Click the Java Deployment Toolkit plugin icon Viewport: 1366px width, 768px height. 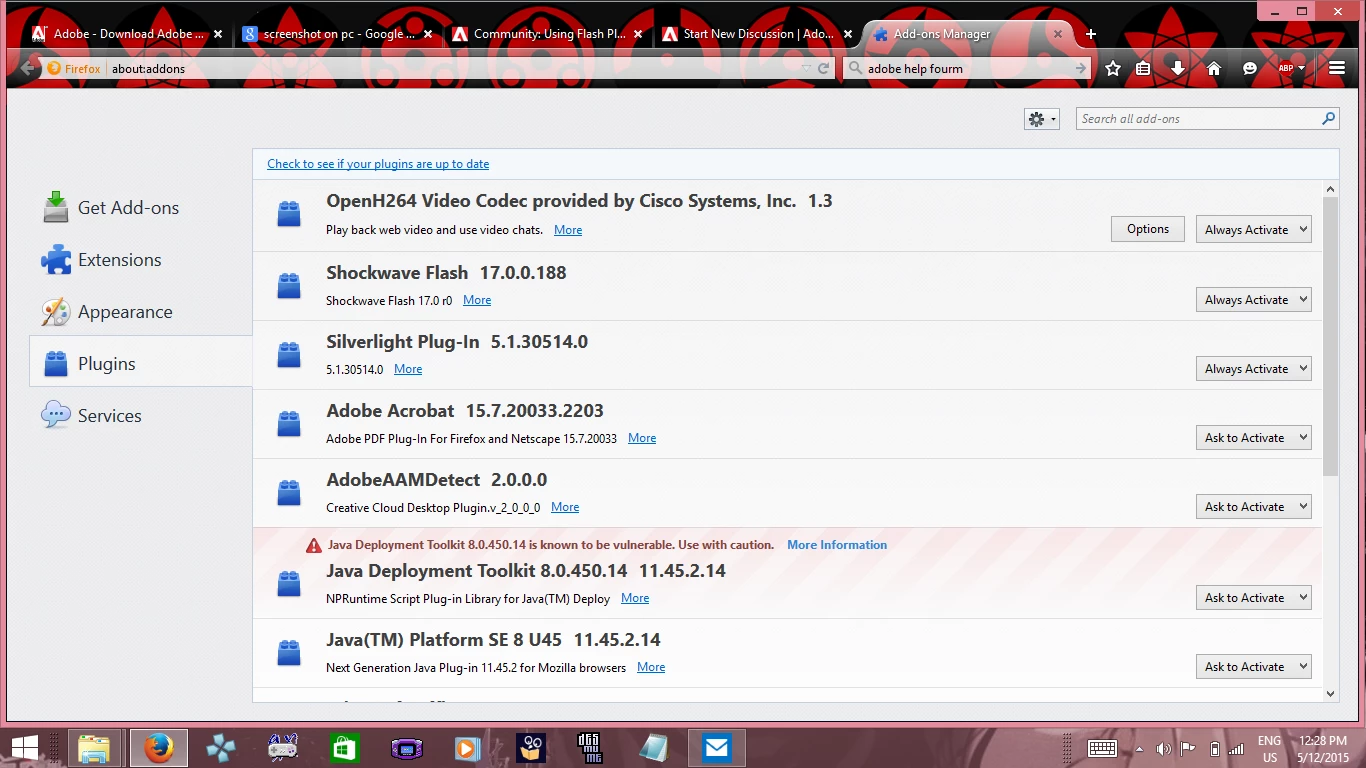click(x=289, y=584)
